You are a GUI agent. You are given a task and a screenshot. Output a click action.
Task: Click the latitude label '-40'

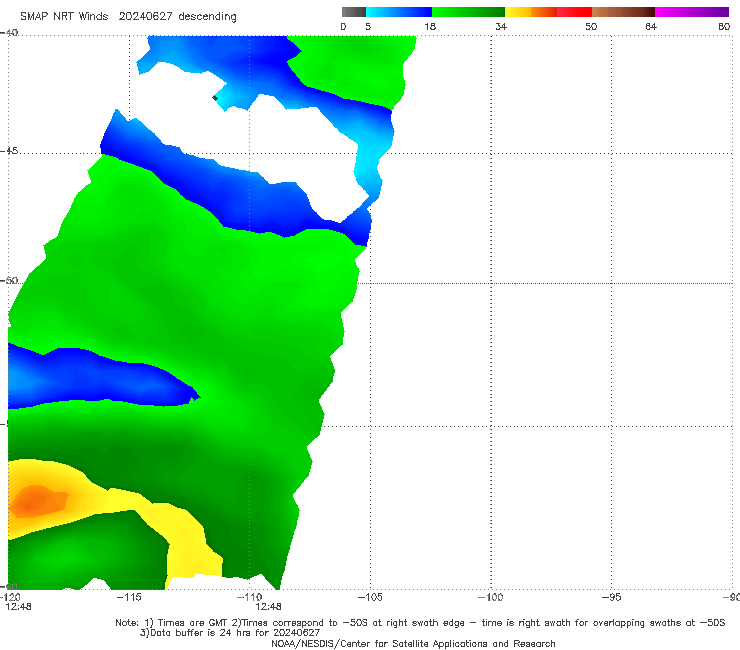click(x=9, y=33)
